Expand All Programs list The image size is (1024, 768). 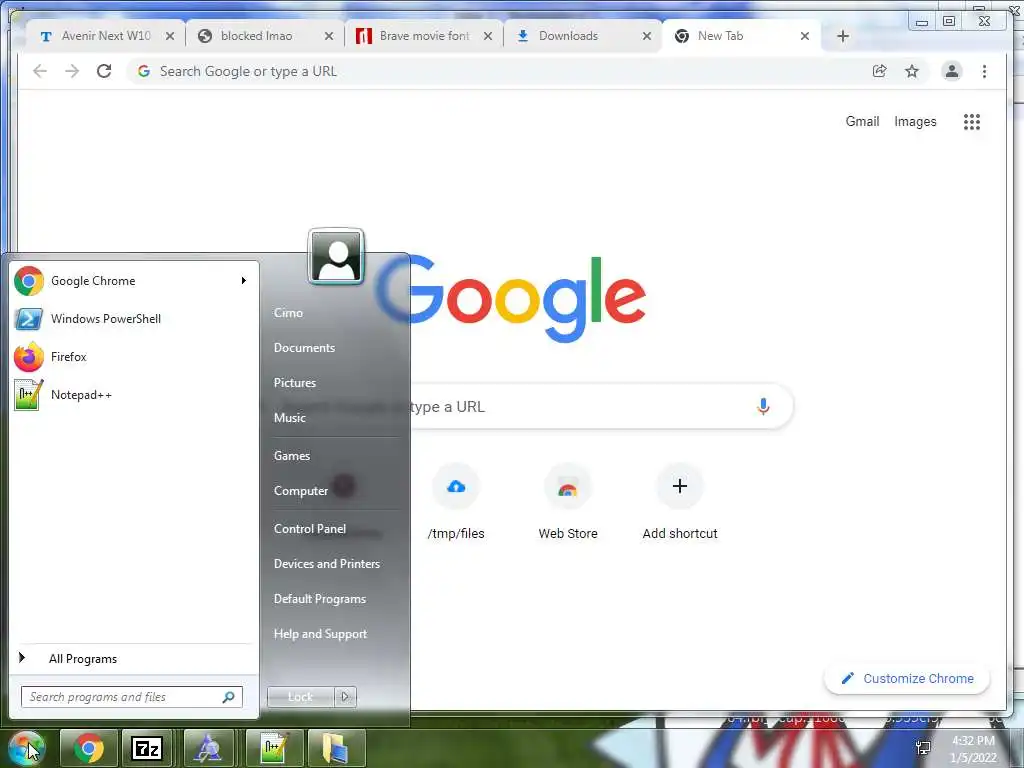tap(134, 658)
